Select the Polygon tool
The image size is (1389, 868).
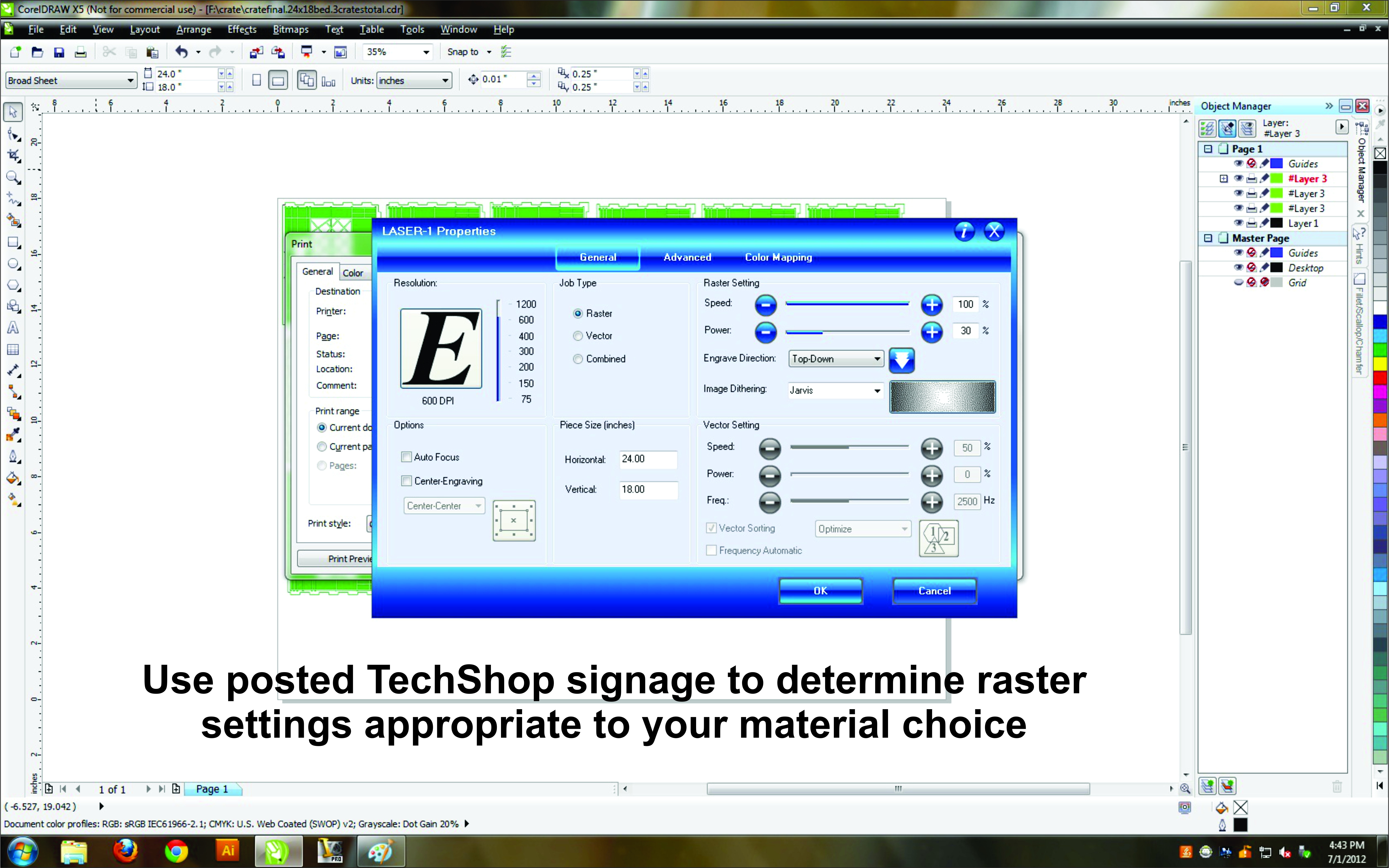click(x=13, y=285)
